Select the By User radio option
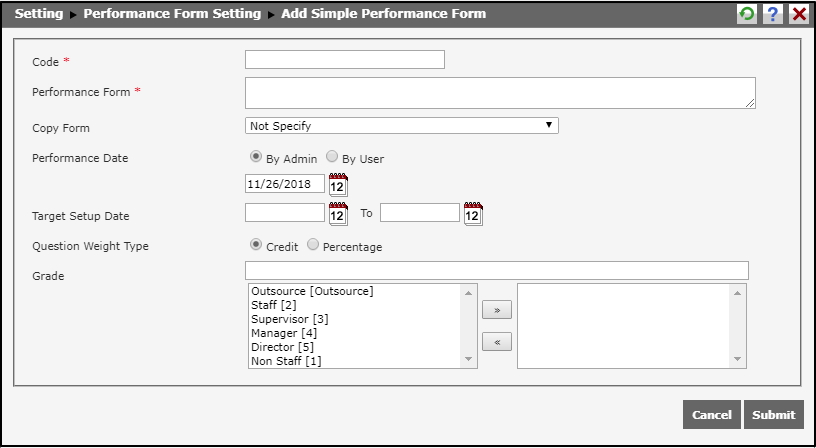The width and height of the screenshot is (816, 448). [x=332, y=157]
